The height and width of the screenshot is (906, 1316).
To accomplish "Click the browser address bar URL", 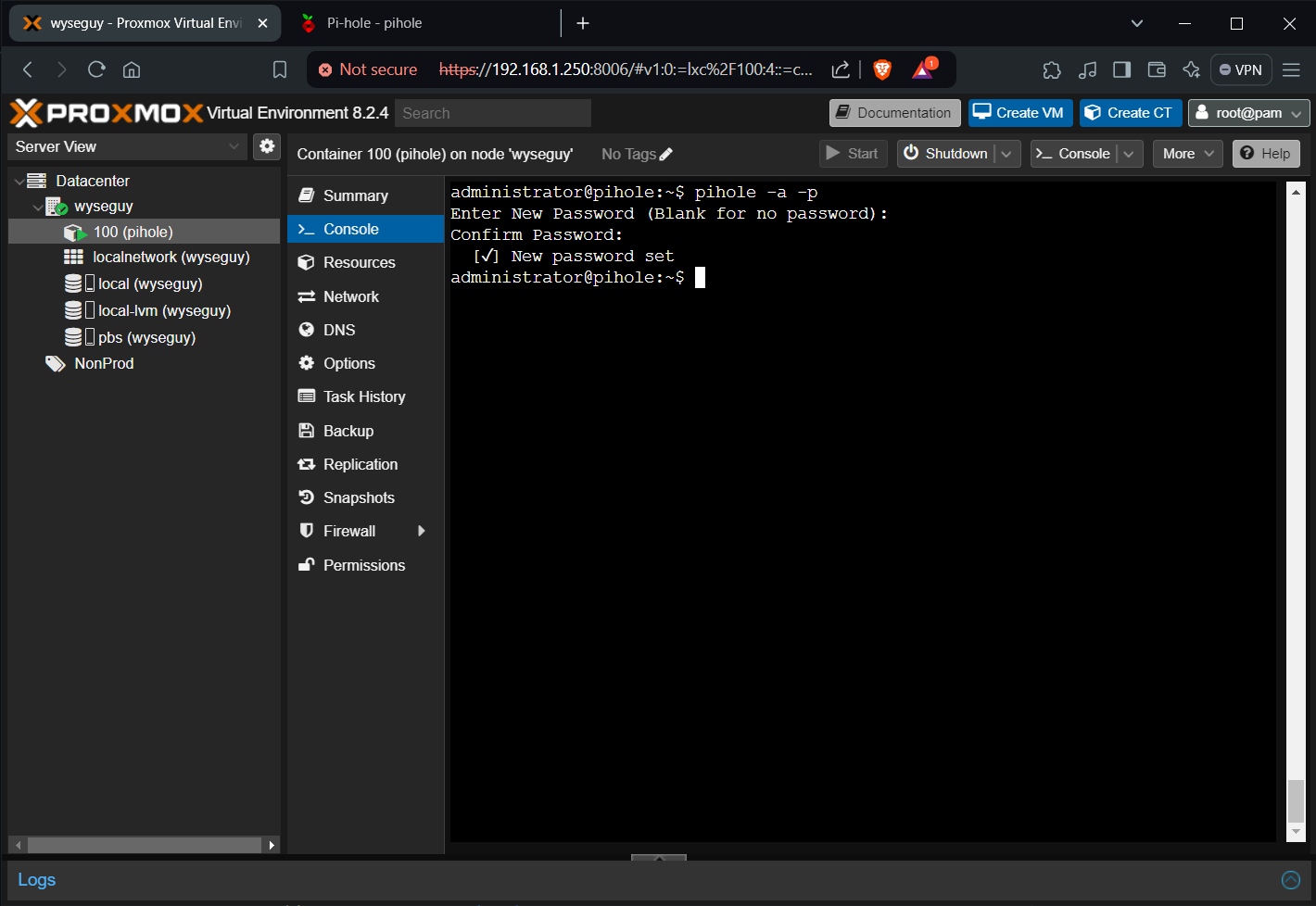I will [626, 69].
